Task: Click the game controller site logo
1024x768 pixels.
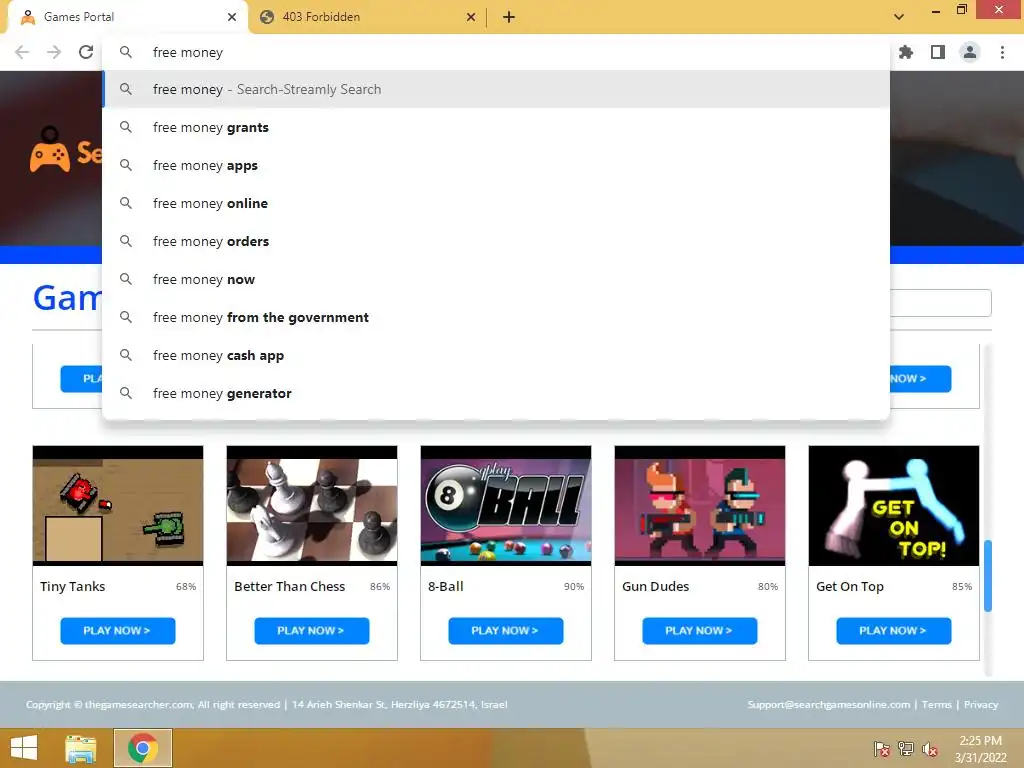Action: point(50,150)
